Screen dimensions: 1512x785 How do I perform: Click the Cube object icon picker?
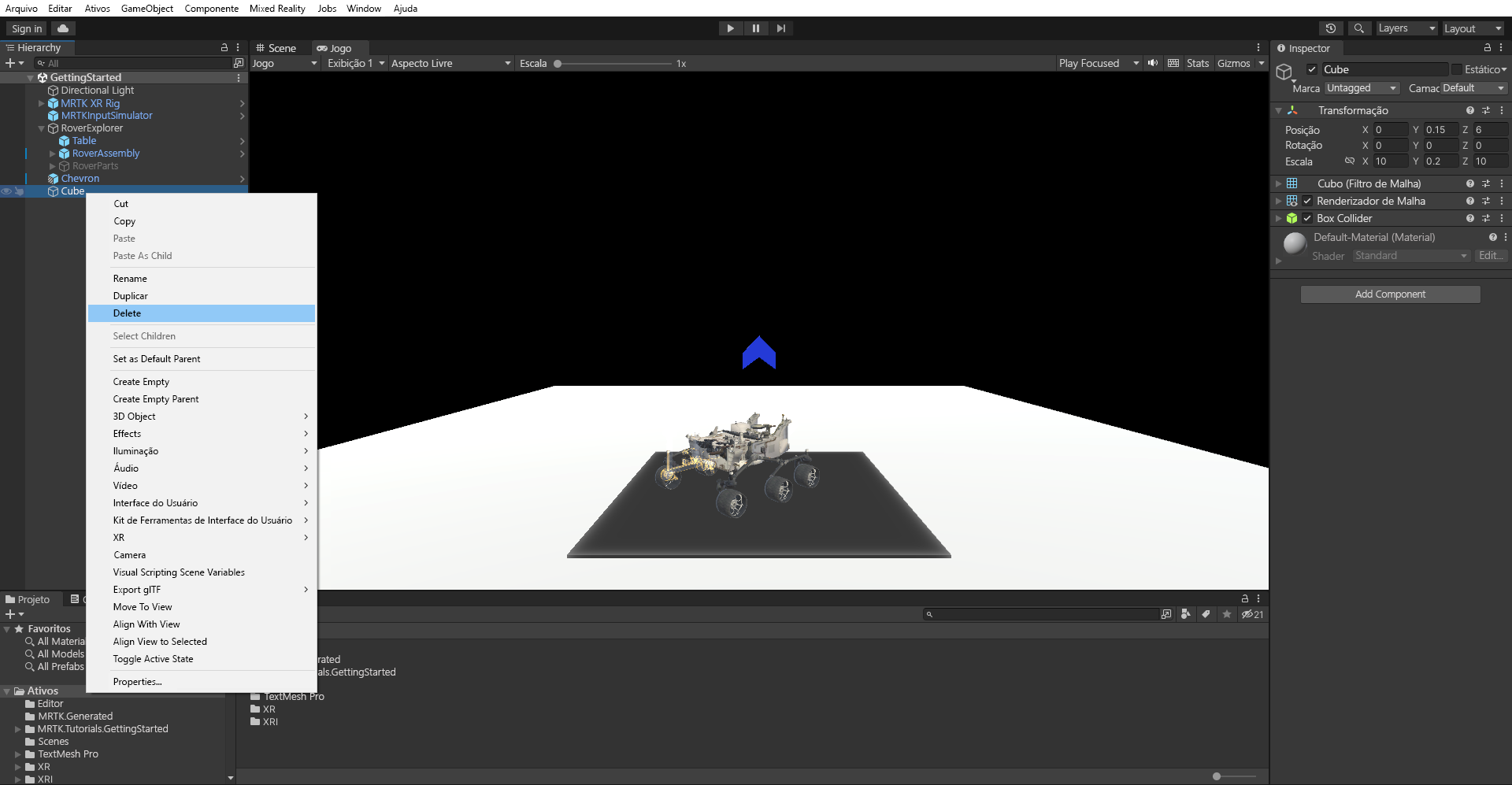(1285, 72)
